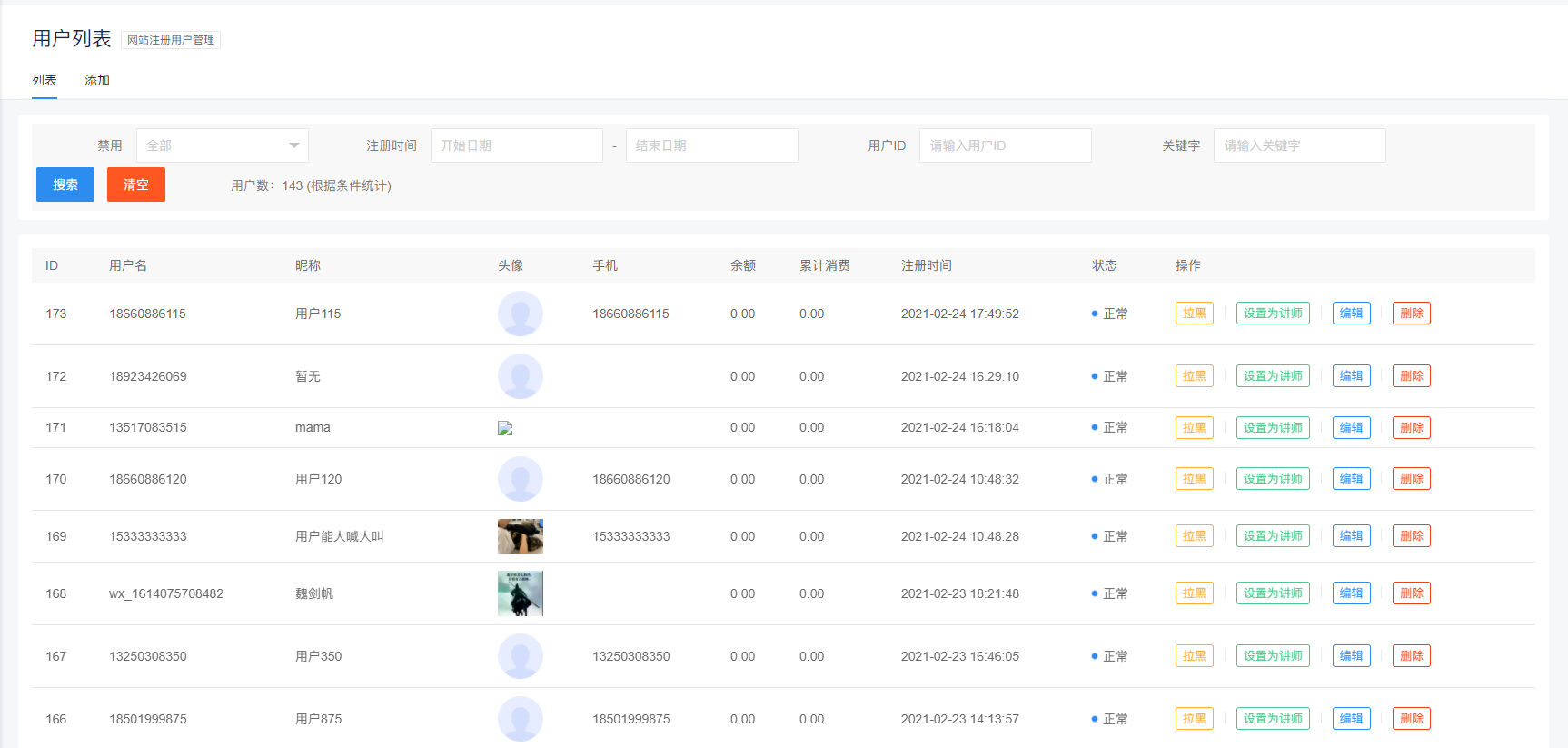Image resolution: width=1568 pixels, height=748 pixels.
Task: Click 正常 status of user 166
Action: coord(1110,719)
